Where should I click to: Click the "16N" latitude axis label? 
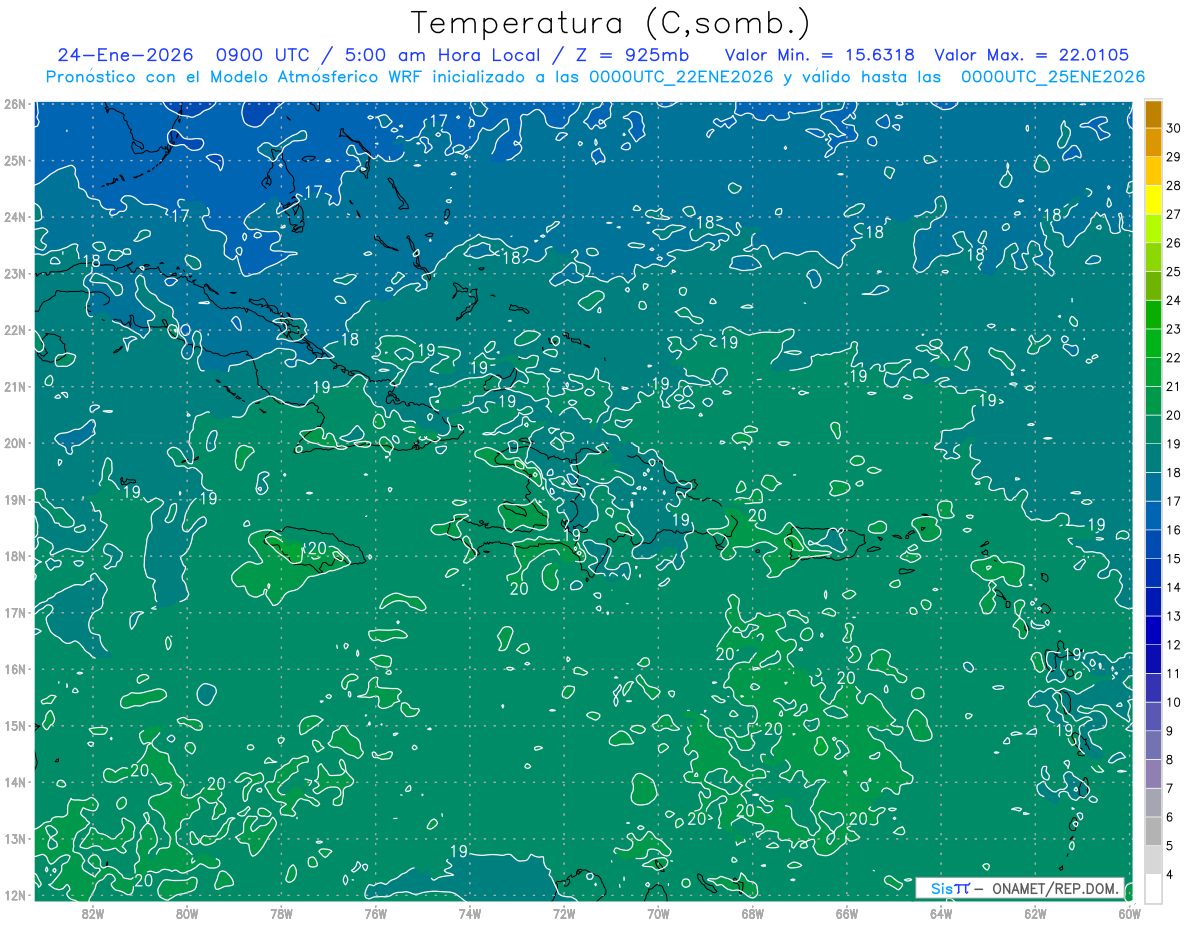pos(15,669)
